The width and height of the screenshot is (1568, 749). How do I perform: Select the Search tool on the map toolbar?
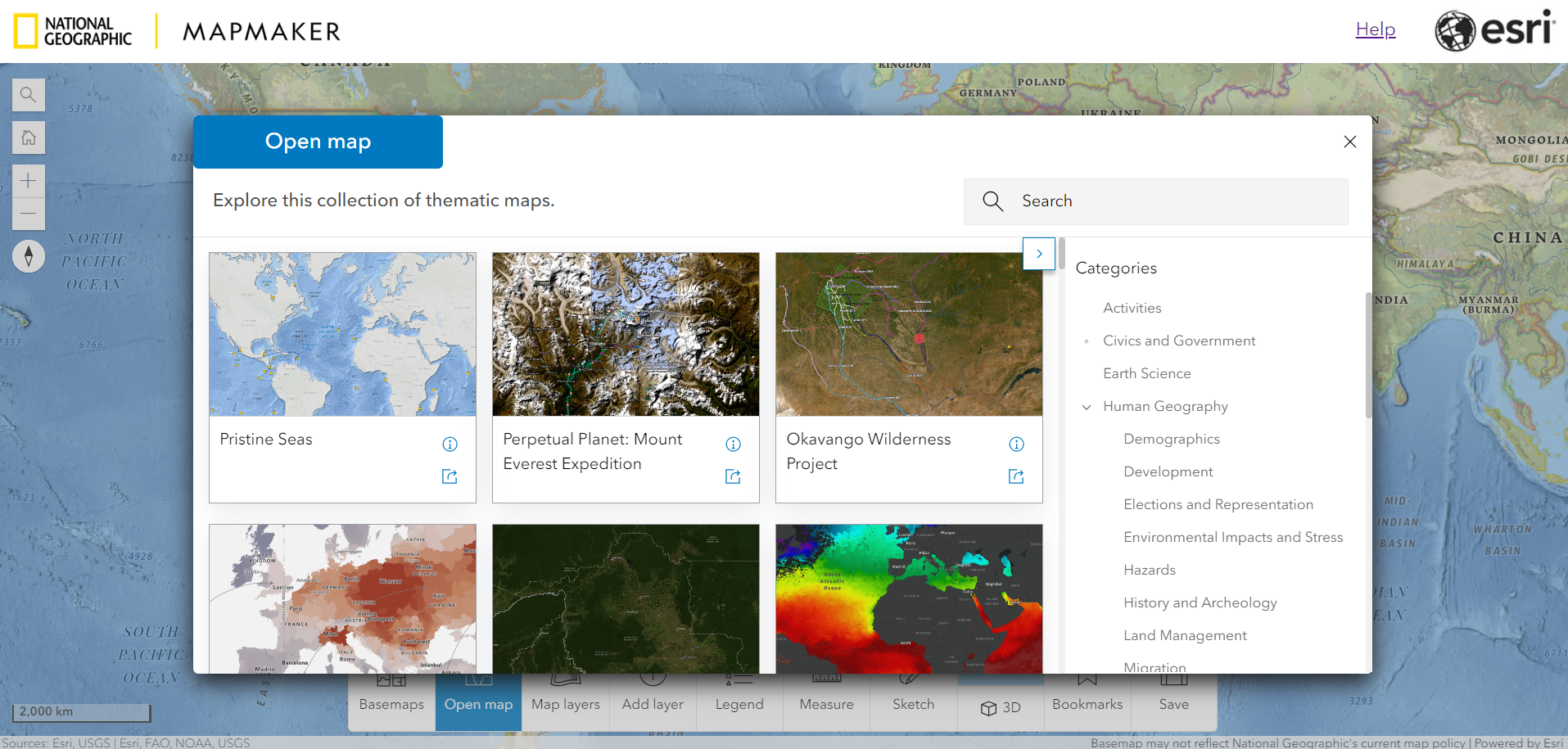tap(28, 94)
